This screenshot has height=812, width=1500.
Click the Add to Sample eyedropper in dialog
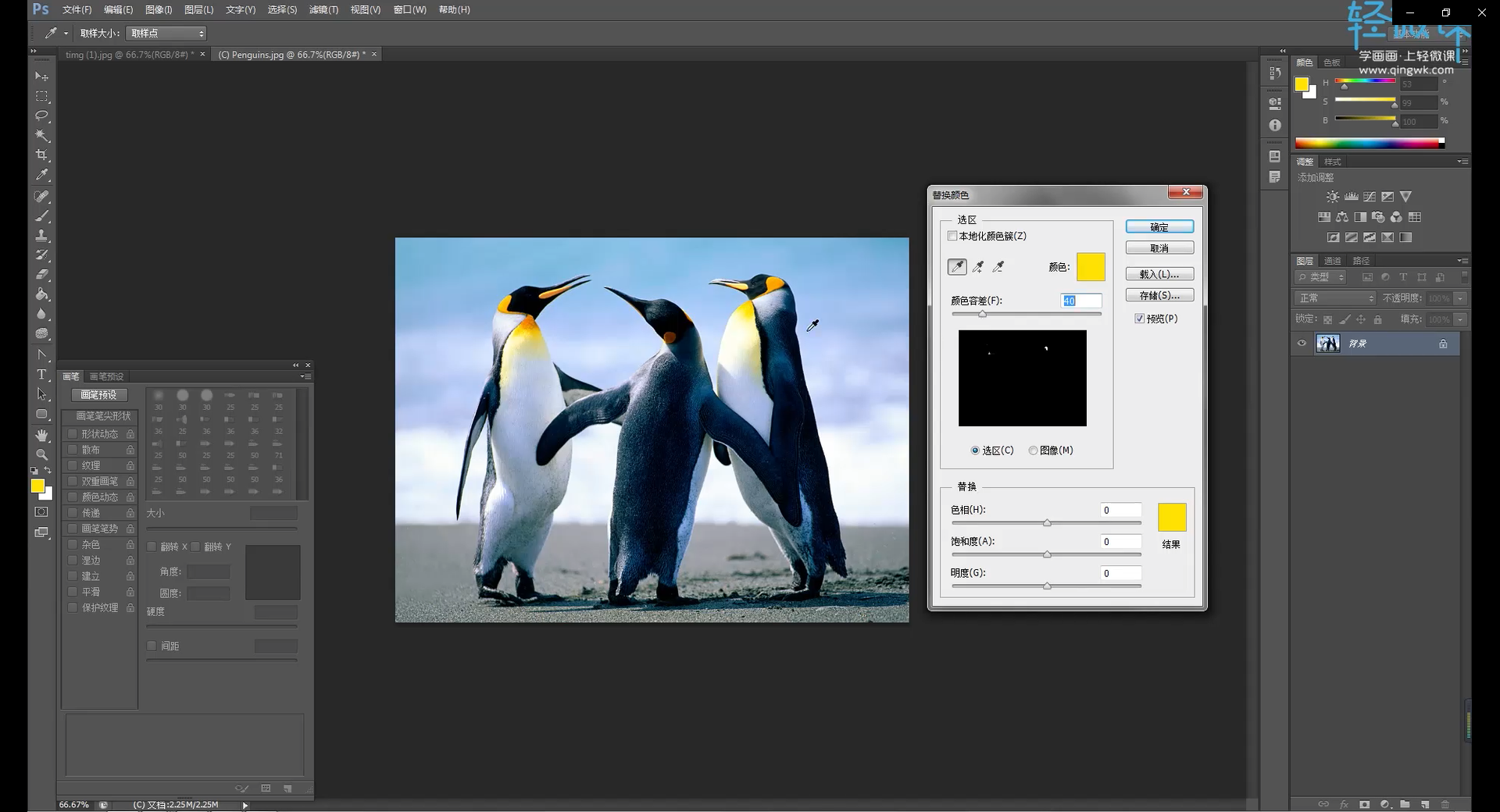pos(978,267)
